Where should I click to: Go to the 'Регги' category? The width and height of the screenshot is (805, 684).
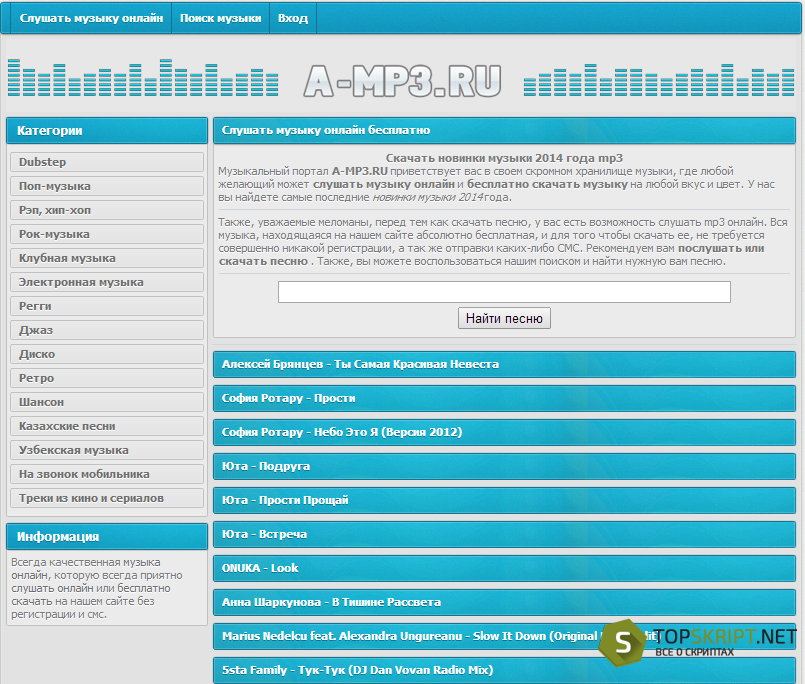tap(107, 306)
